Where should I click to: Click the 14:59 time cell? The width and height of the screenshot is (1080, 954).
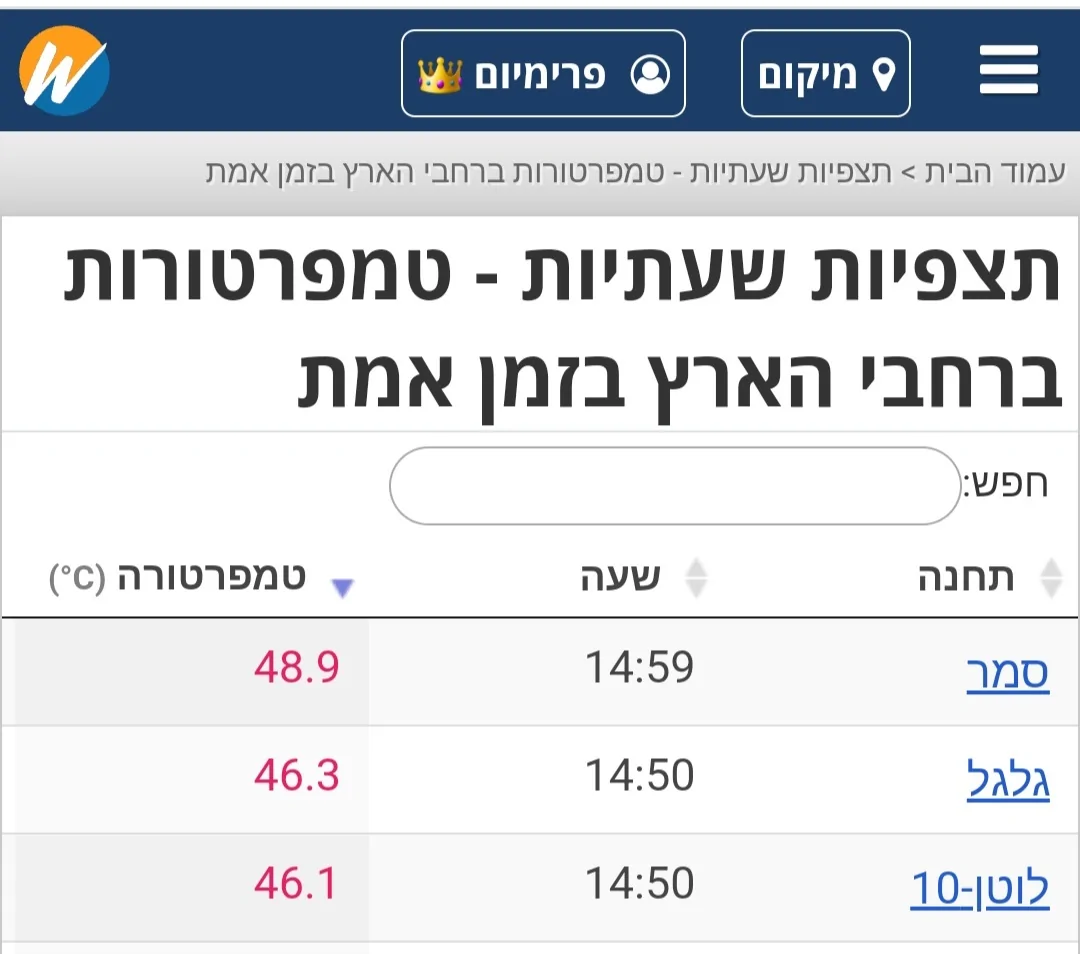click(x=639, y=668)
